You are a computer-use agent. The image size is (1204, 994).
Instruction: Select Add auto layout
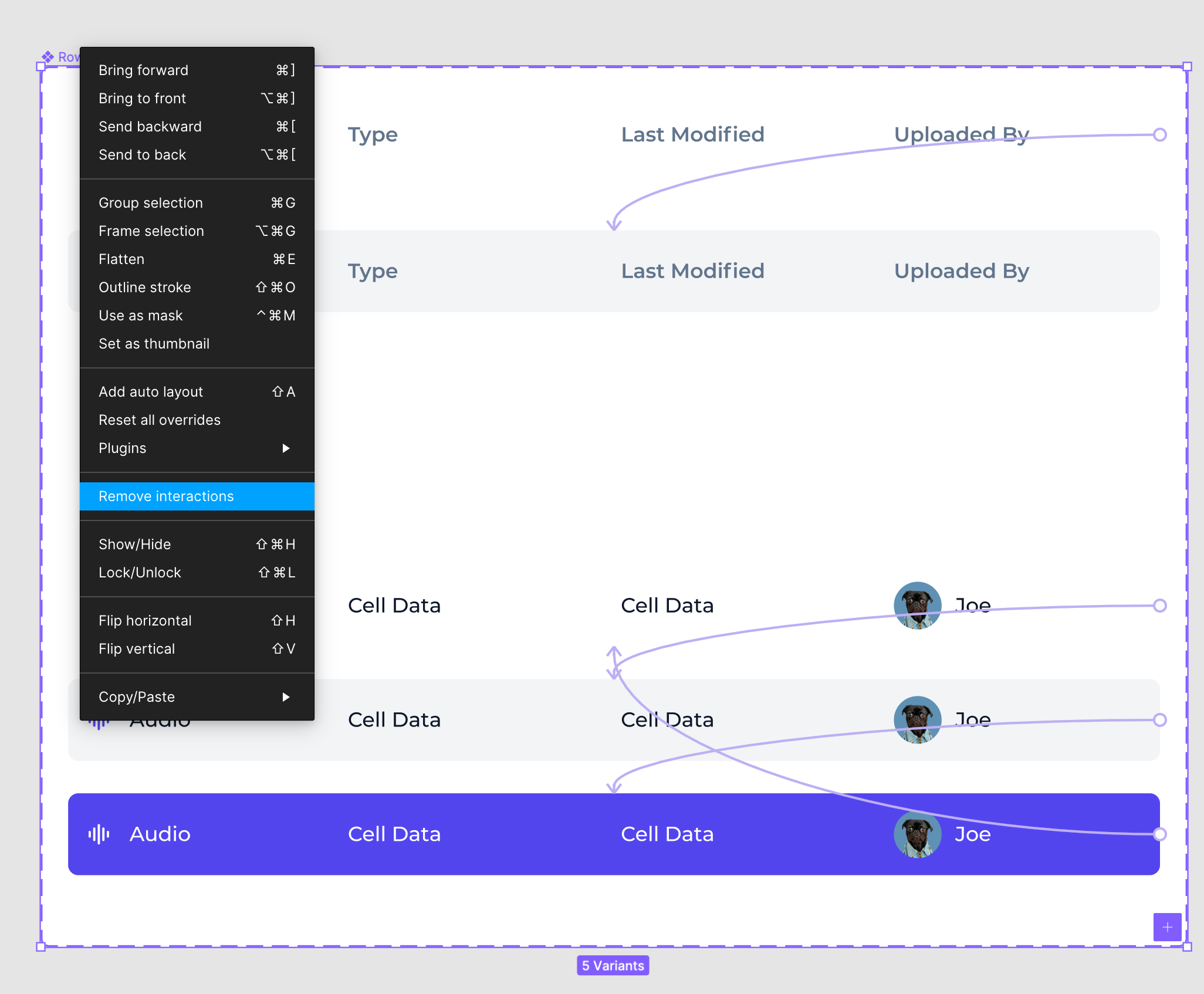coord(197,392)
